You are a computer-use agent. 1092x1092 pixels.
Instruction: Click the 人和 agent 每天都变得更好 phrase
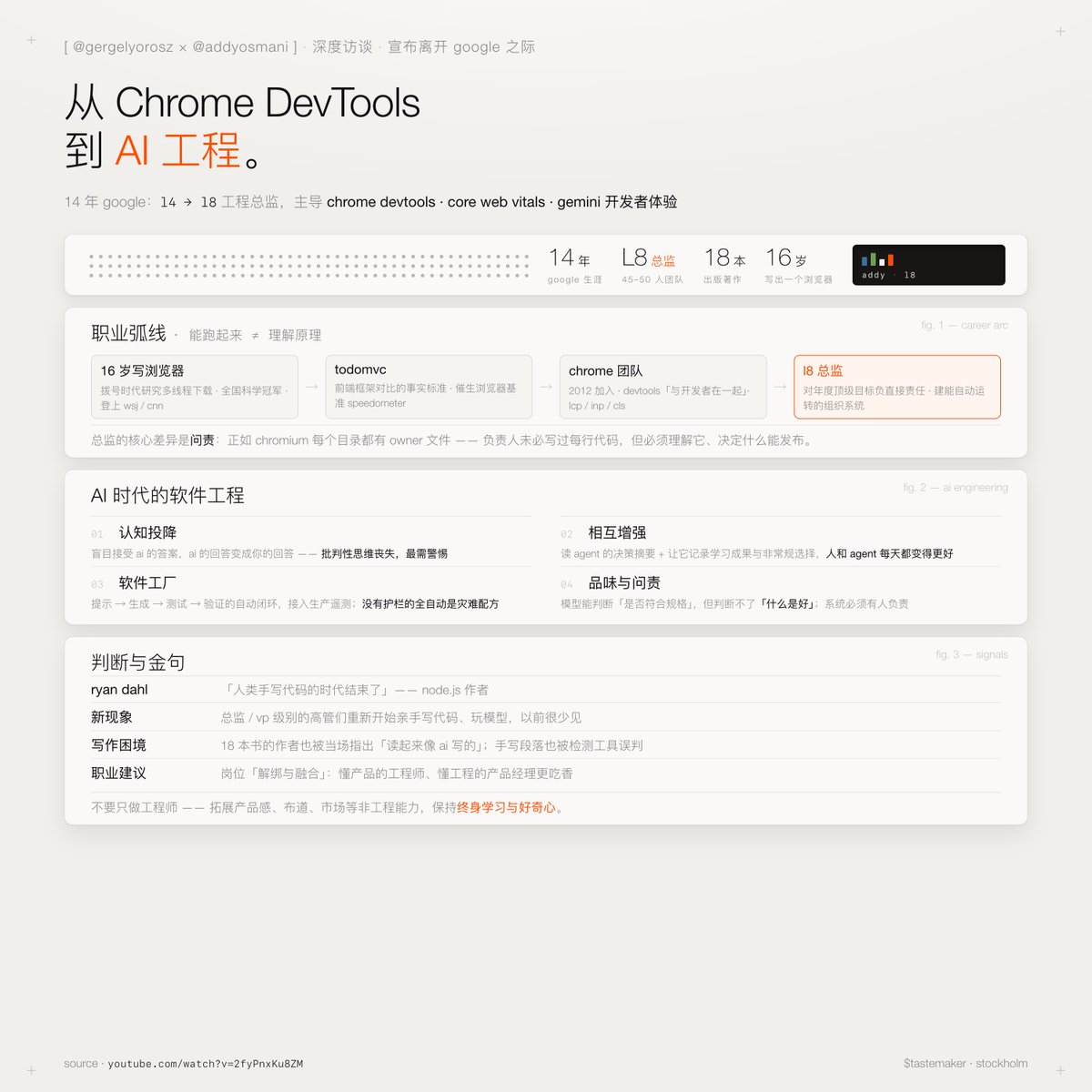[x=889, y=553]
